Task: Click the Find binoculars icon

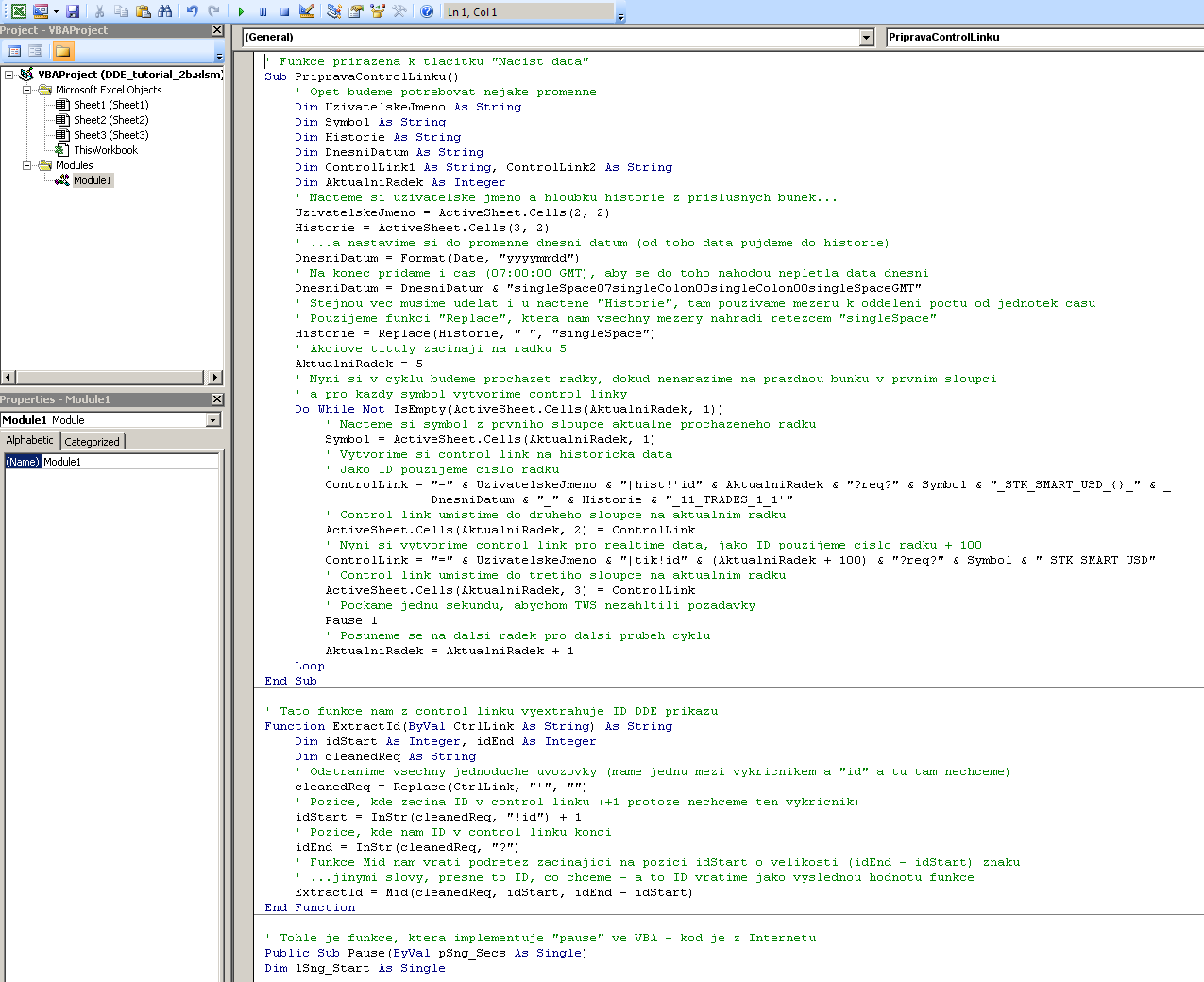Action: [x=165, y=11]
